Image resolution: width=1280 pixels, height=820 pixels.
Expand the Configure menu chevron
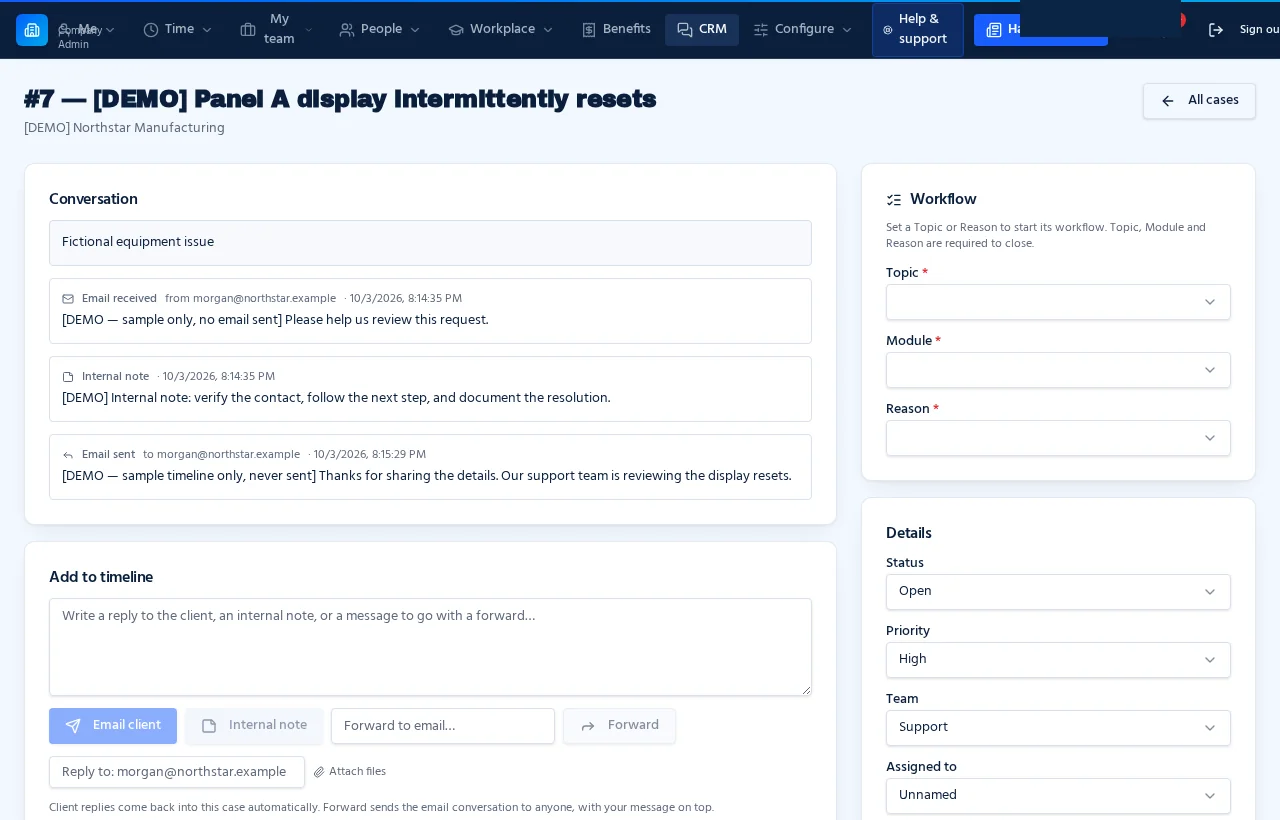click(848, 30)
